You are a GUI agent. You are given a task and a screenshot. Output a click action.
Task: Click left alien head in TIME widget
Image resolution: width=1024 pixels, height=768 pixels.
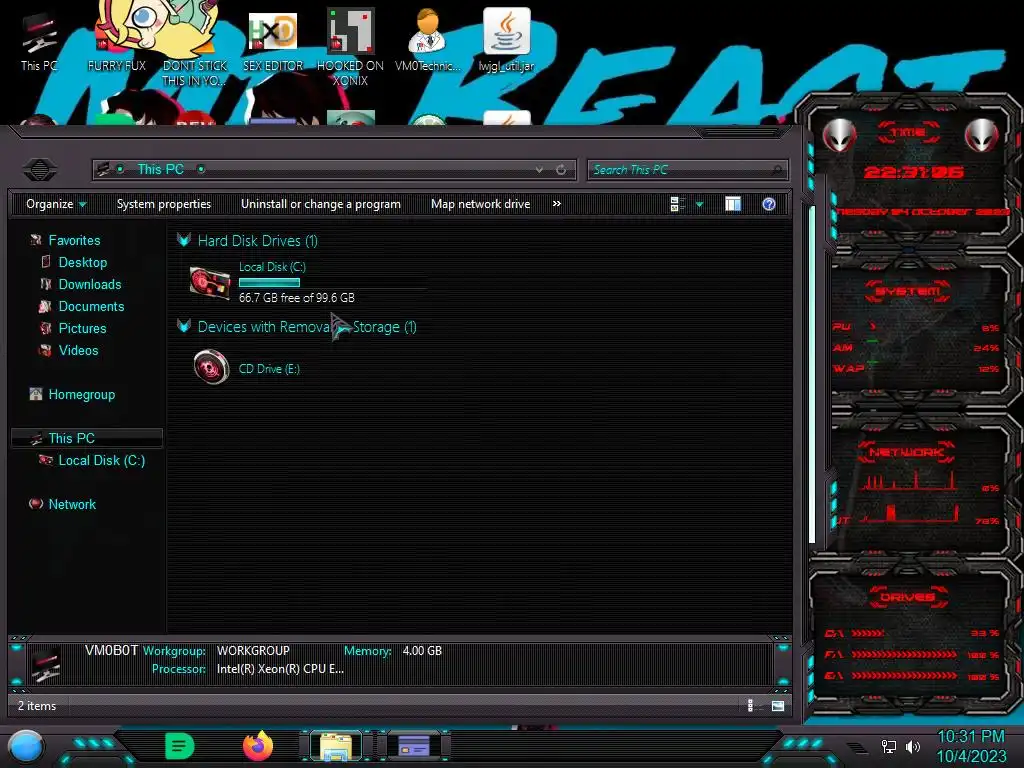point(839,135)
